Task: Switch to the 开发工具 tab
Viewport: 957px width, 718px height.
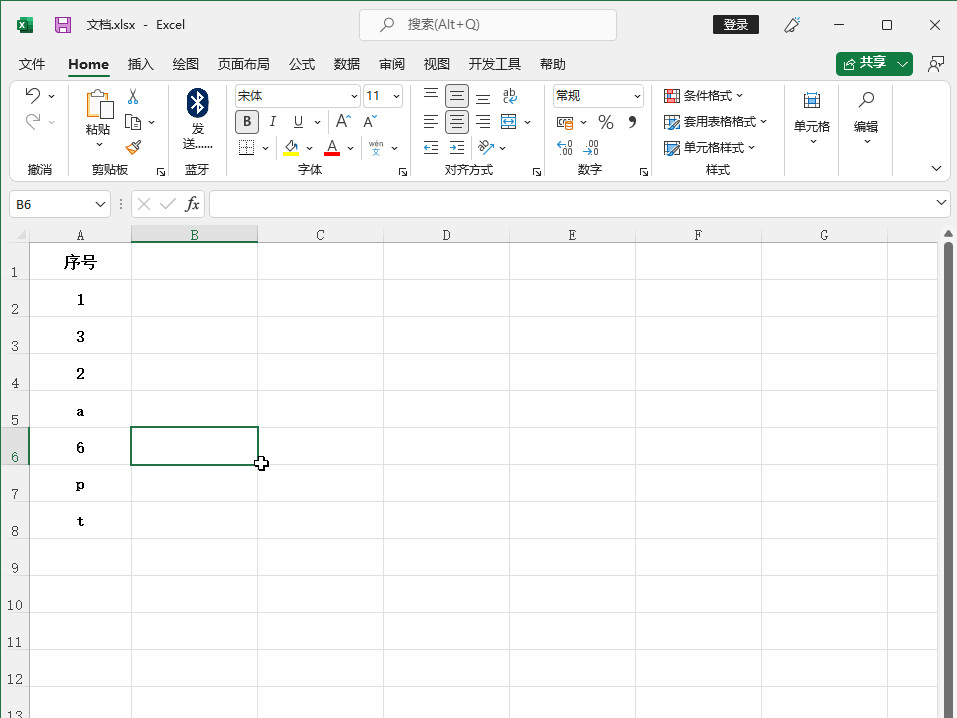Action: [x=494, y=64]
